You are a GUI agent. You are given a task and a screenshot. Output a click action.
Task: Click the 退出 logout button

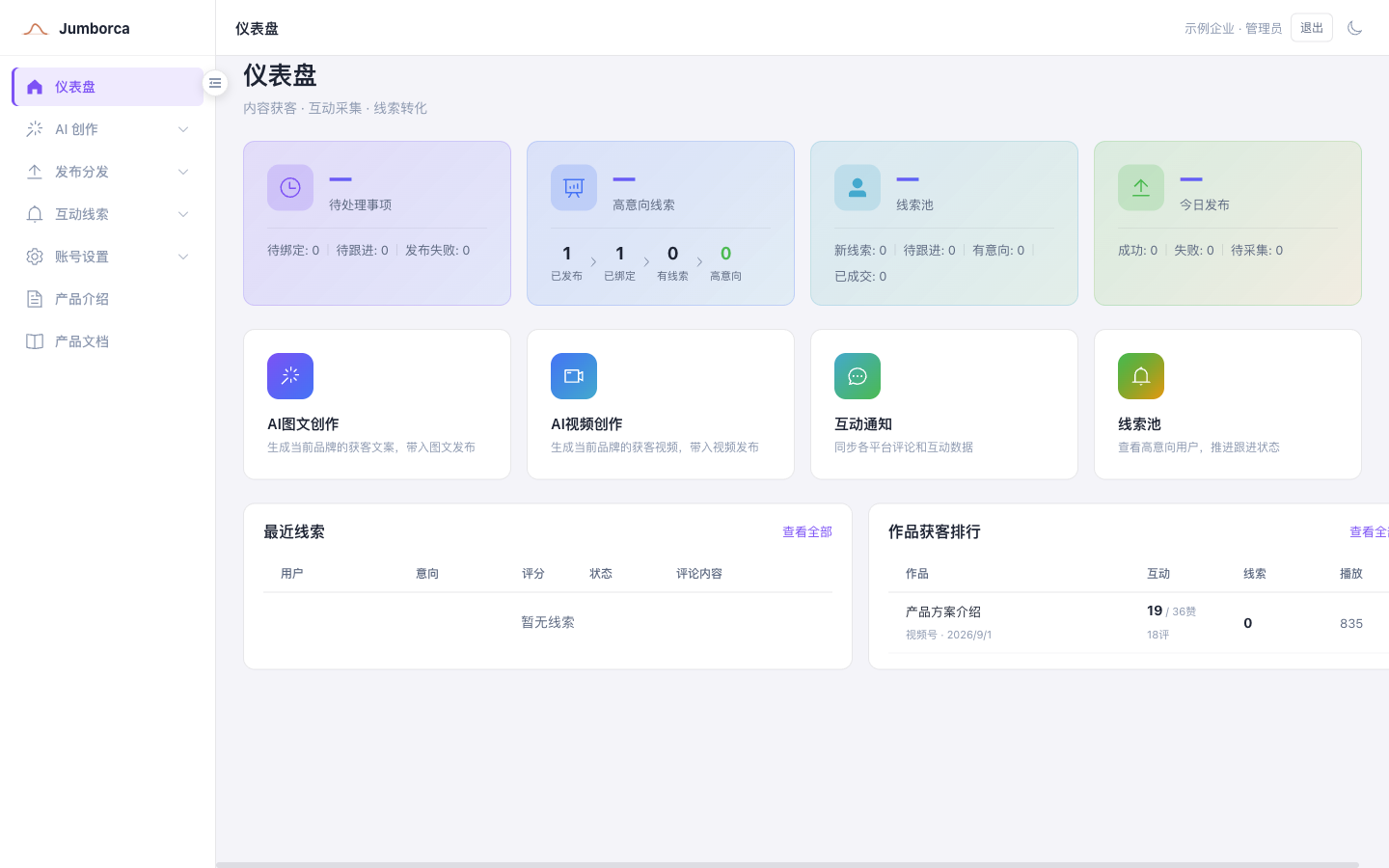point(1312,28)
